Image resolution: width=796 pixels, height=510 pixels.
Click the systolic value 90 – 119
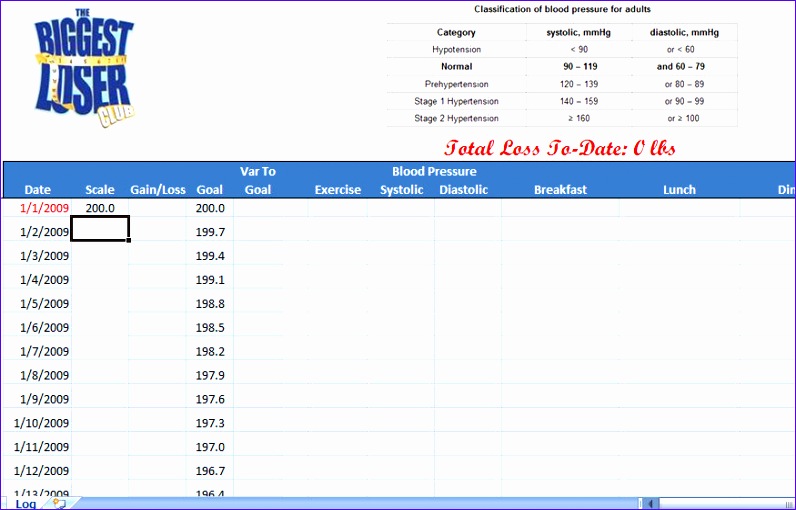pyautogui.click(x=580, y=66)
